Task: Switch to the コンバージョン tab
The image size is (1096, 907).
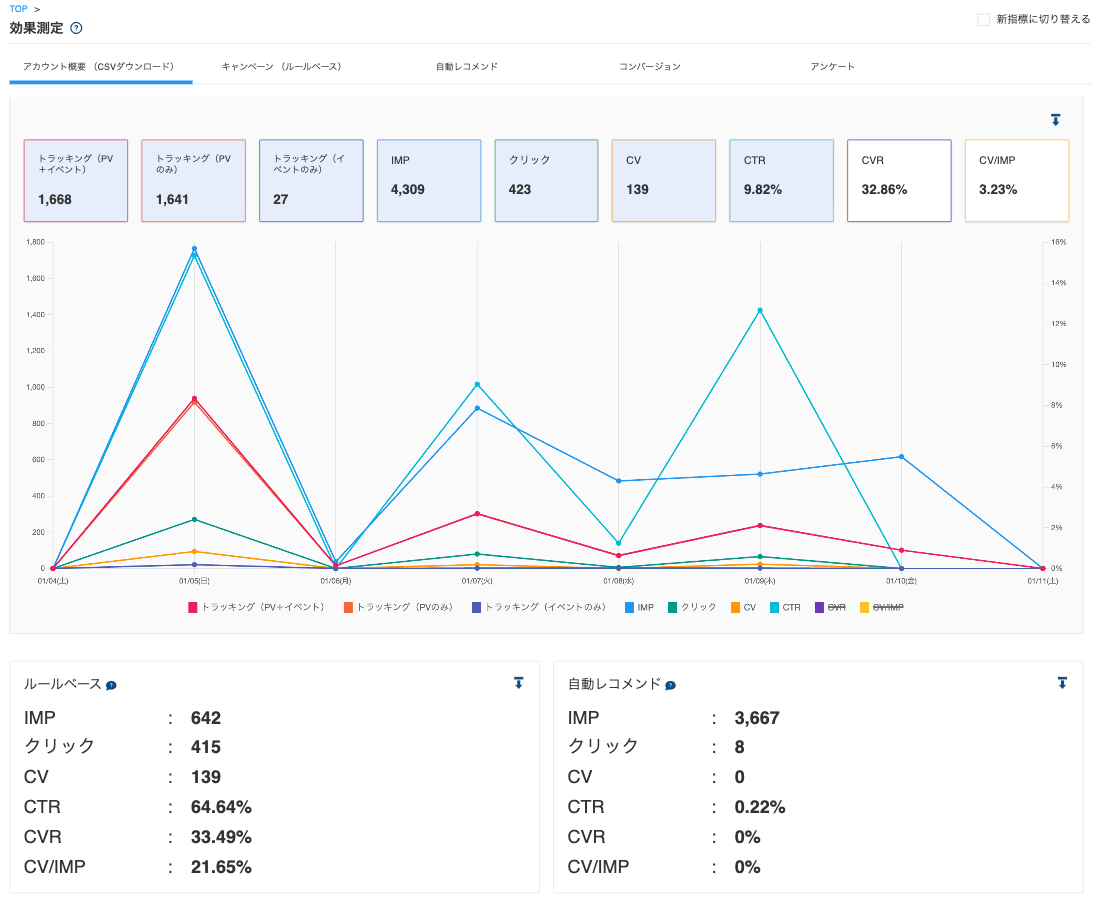Action: click(x=649, y=66)
